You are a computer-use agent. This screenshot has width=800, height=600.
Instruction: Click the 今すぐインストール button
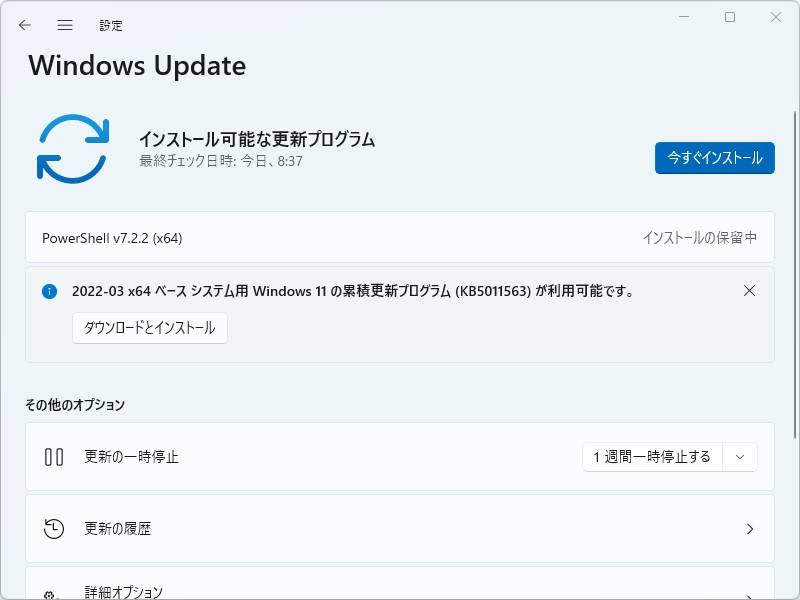tap(714, 158)
